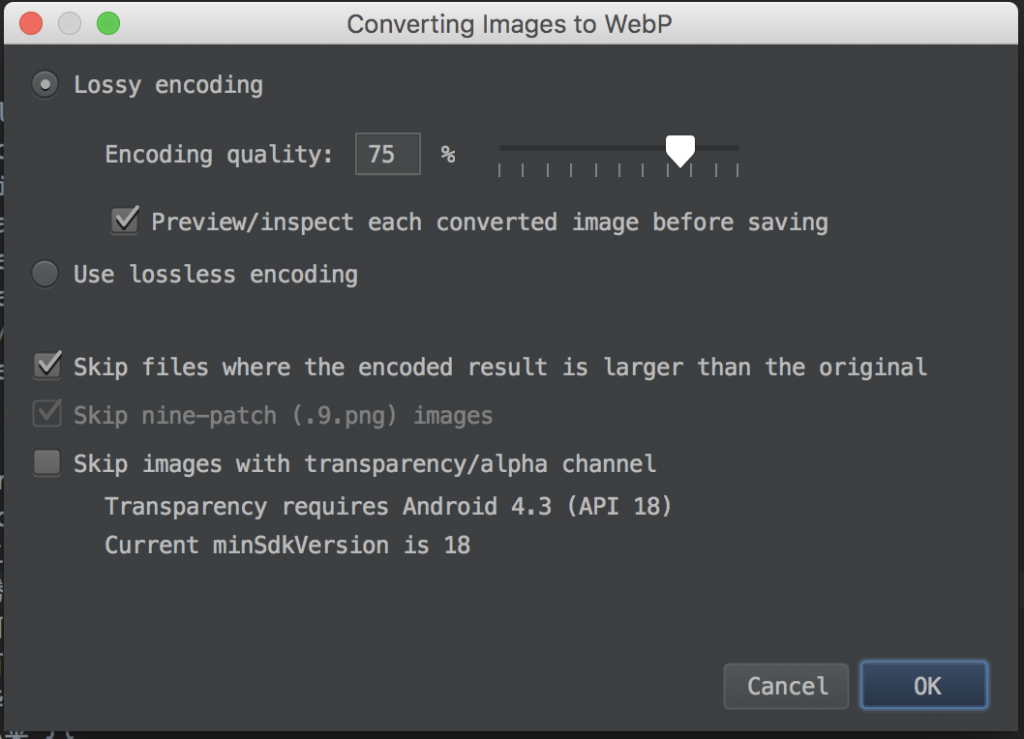Click the greyed-out Skip nine-patch images checkbox

tap(47, 415)
